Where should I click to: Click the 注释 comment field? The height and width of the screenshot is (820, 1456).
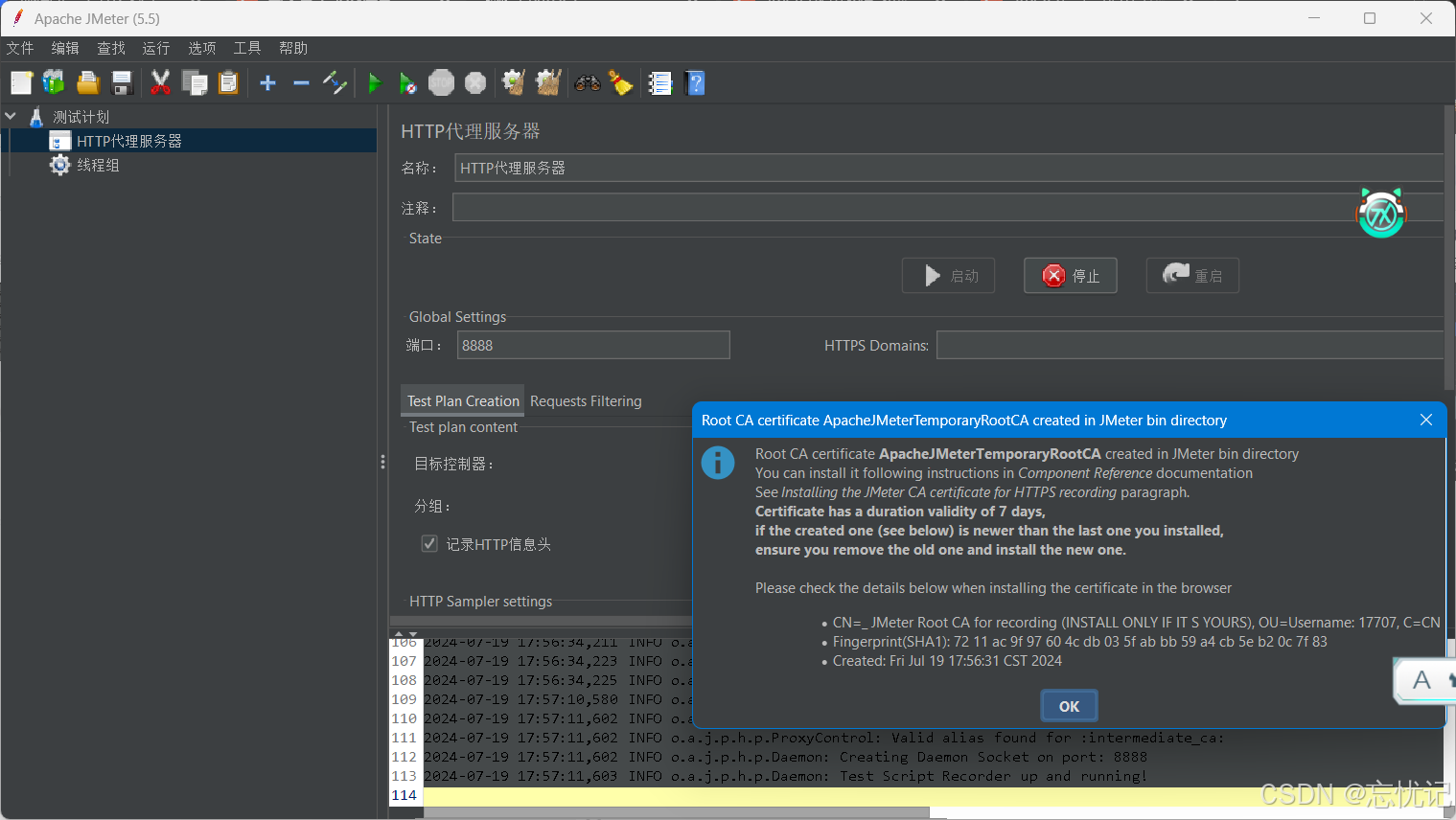[x=948, y=208]
